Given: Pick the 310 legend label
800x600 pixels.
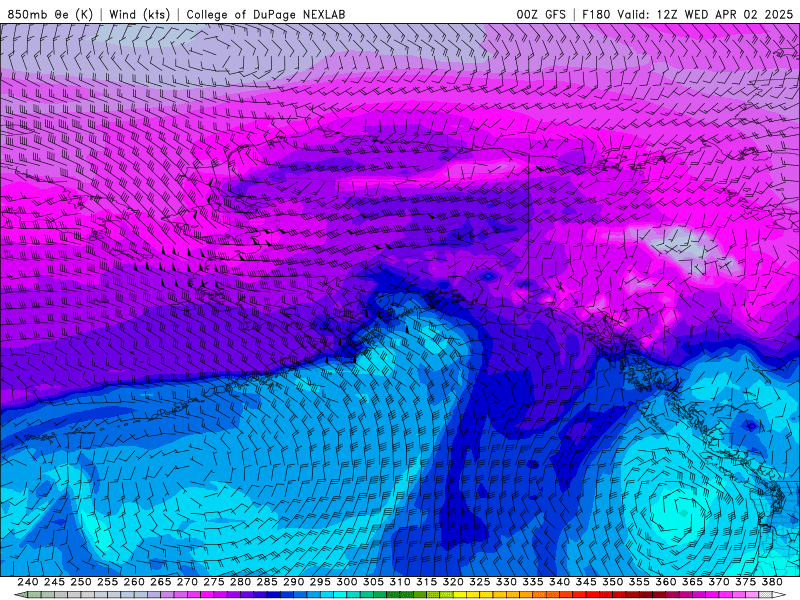Looking at the screenshot, I should (x=400, y=582).
